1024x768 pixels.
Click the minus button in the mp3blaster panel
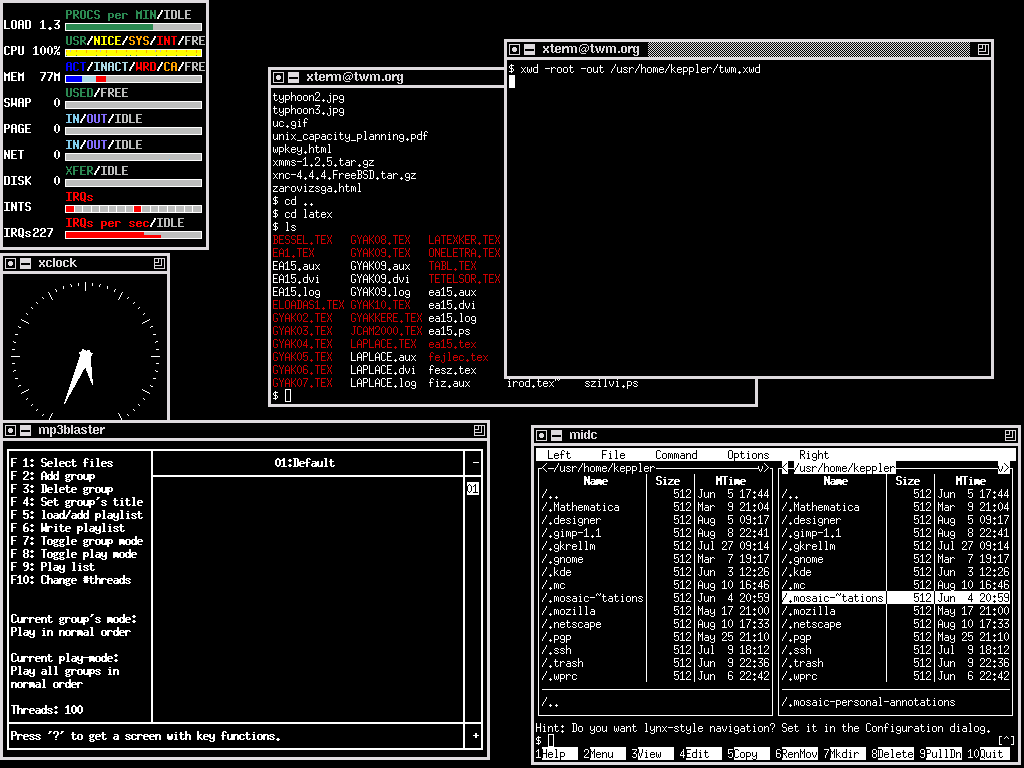(475, 462)
